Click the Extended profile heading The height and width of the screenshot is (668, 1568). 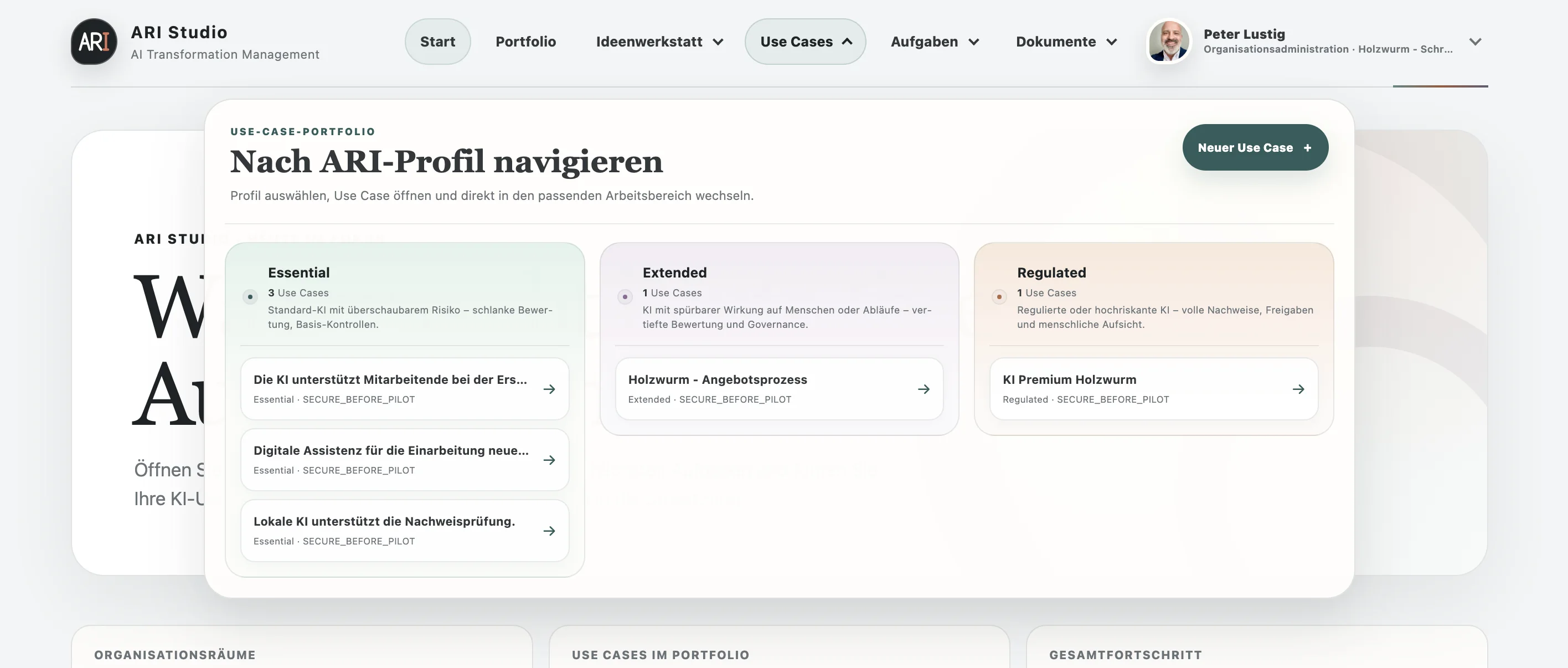click(674, 272)
